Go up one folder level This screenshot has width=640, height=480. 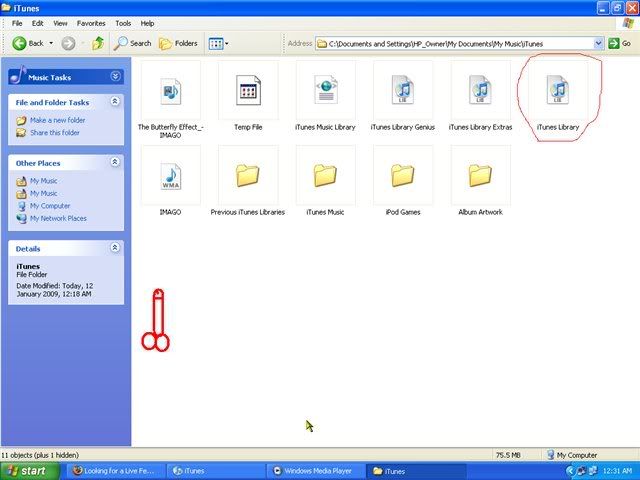pyautogui.click(x=98, y=43)
